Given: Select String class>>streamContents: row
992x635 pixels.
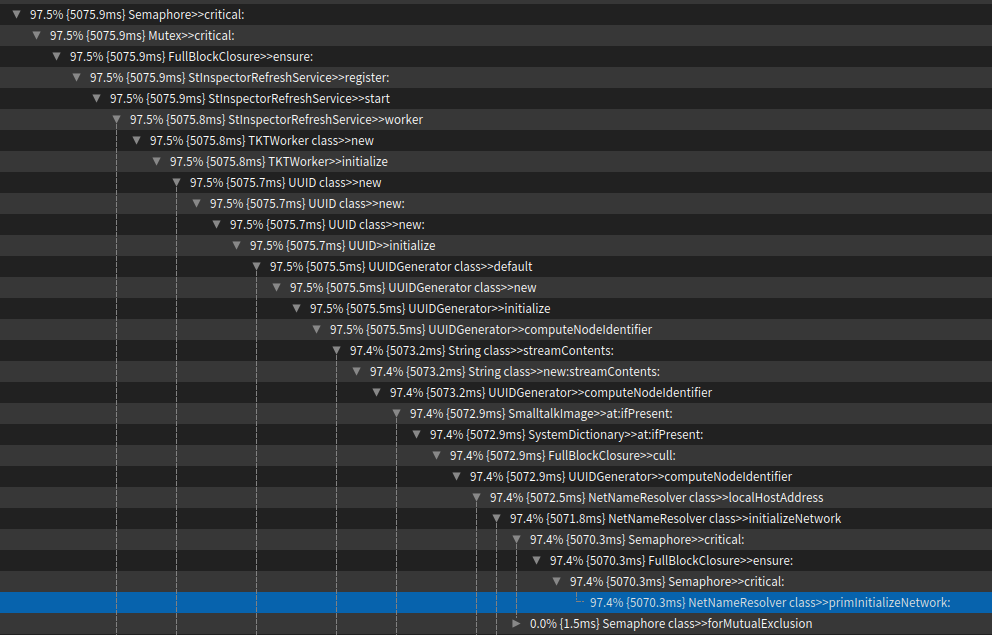Looking at the screenshot, I should pyautogui.click(x=496, y=350).
